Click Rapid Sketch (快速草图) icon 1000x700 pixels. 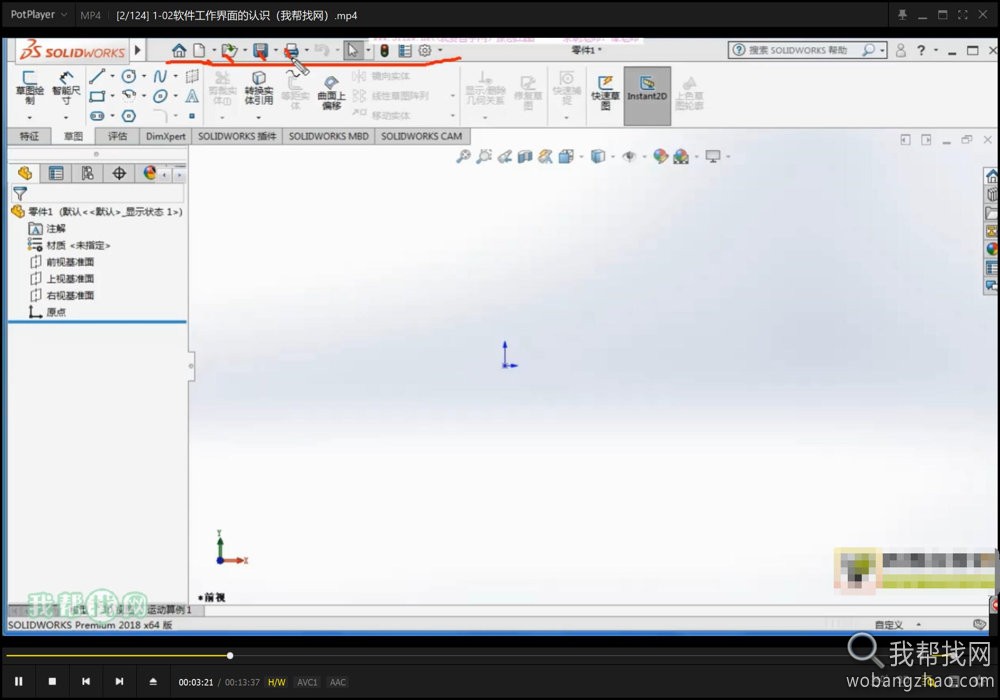[605, 92]
